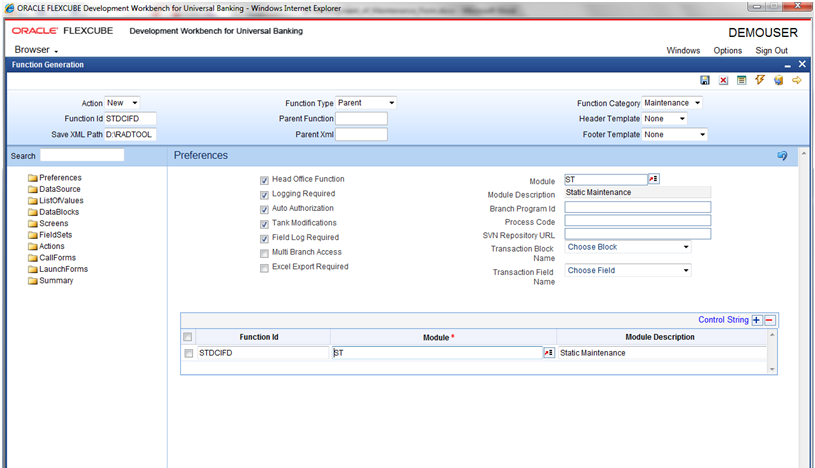Click the Branch Program Id field
The width and height of the screenshot is (815, 468).
pos(638,207)
